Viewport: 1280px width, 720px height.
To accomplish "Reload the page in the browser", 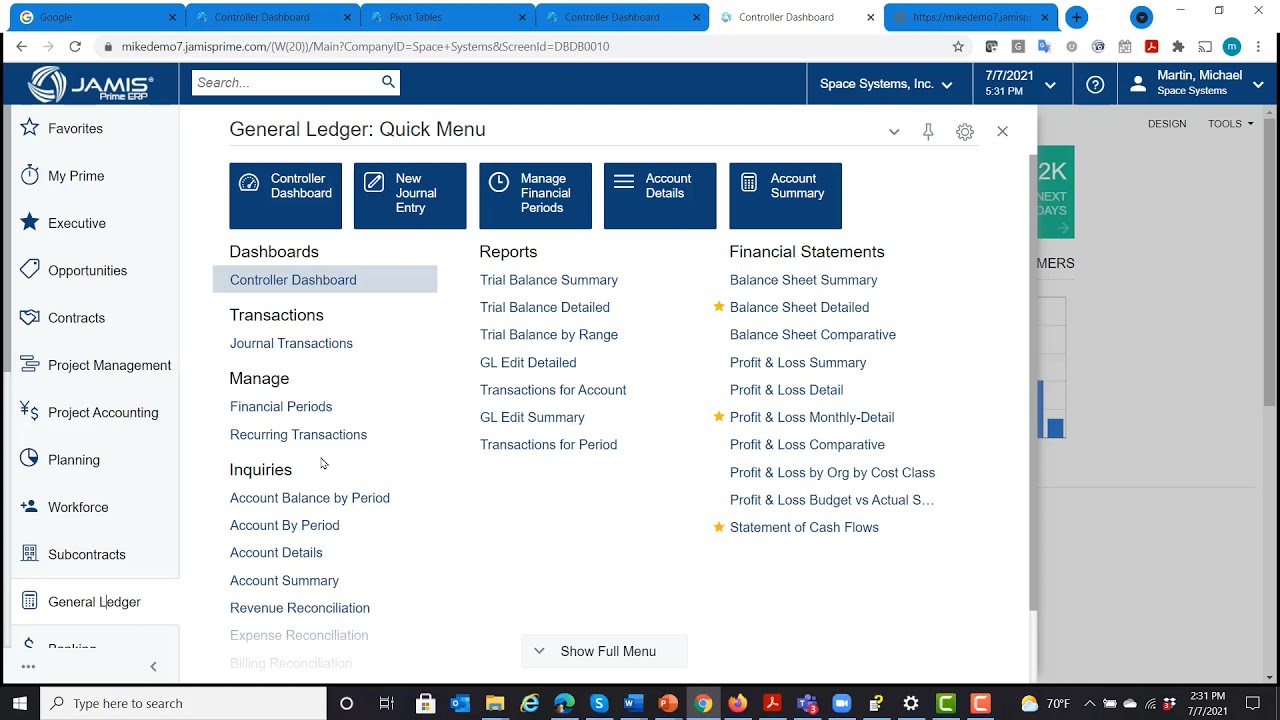I will (75, 46).
